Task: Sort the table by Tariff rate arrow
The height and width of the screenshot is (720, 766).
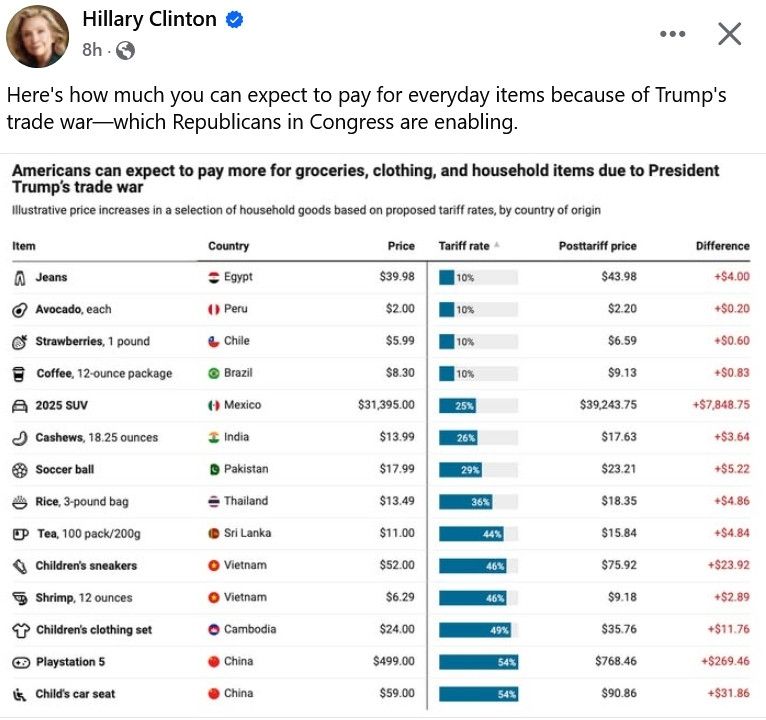Action: pyautogui.click(x=497, y=245)
